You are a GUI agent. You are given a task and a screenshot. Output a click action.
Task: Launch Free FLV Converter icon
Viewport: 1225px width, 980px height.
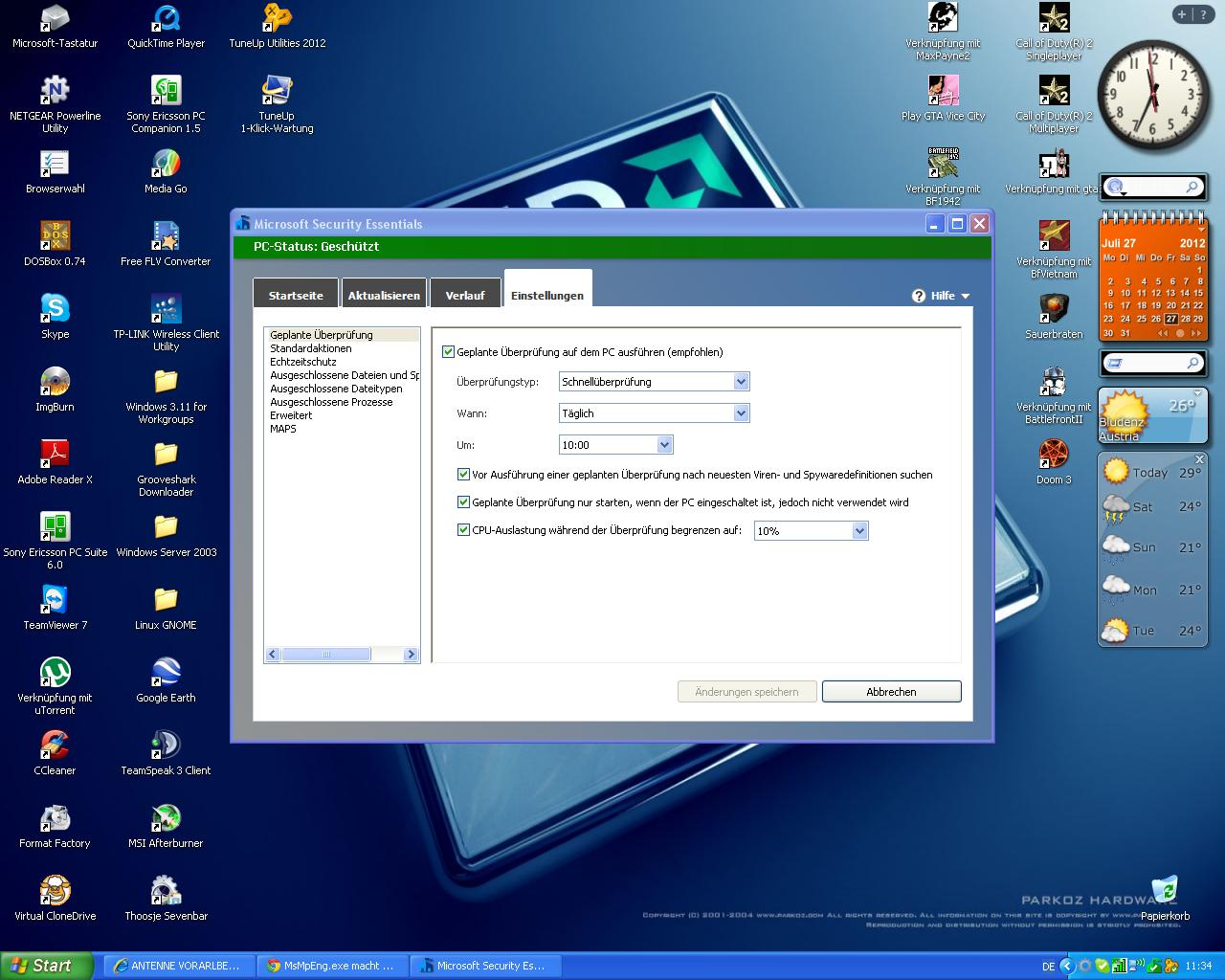pos(166,236)
